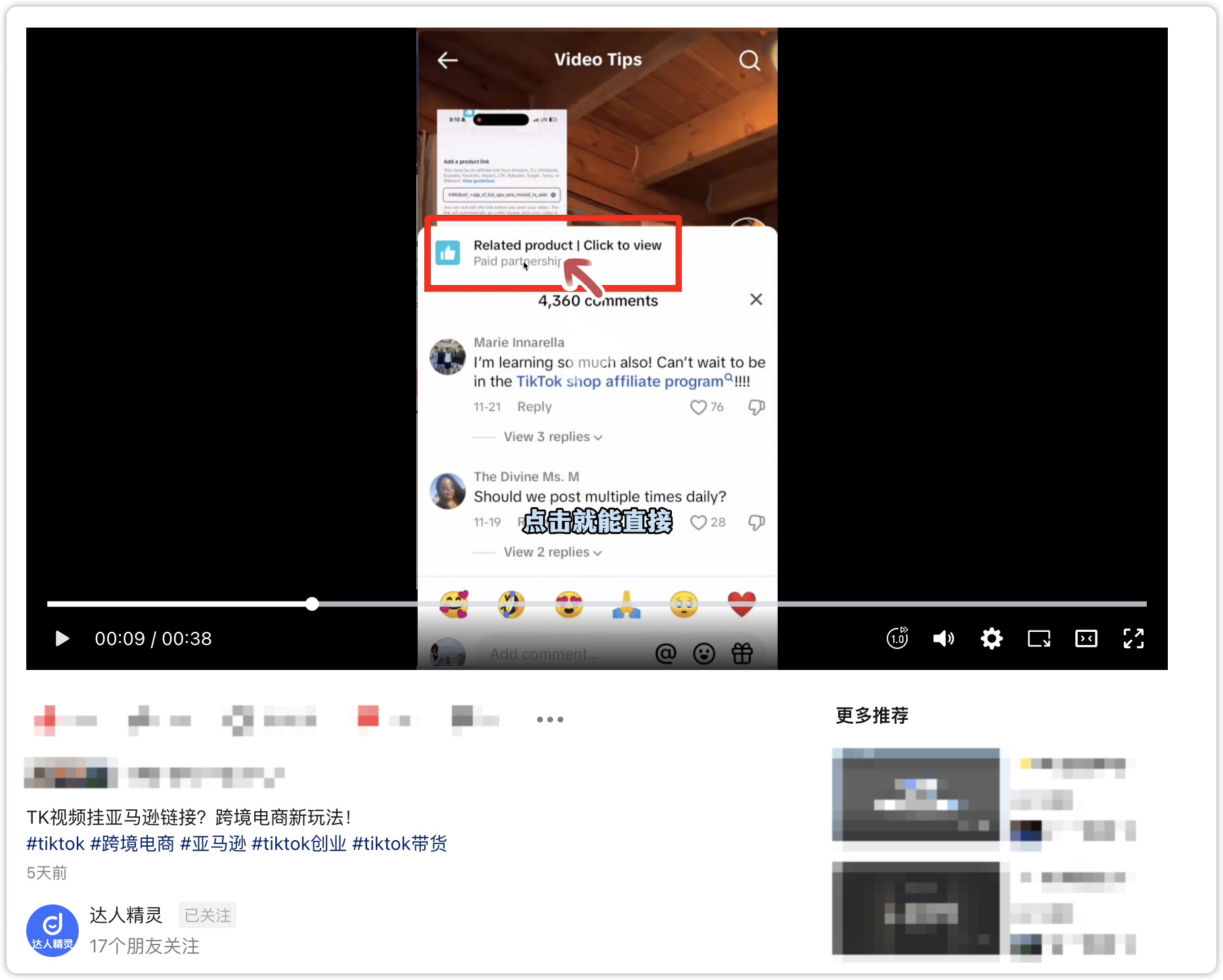Pick the red heart emoji
The image size is (1223, 980).
742,604
